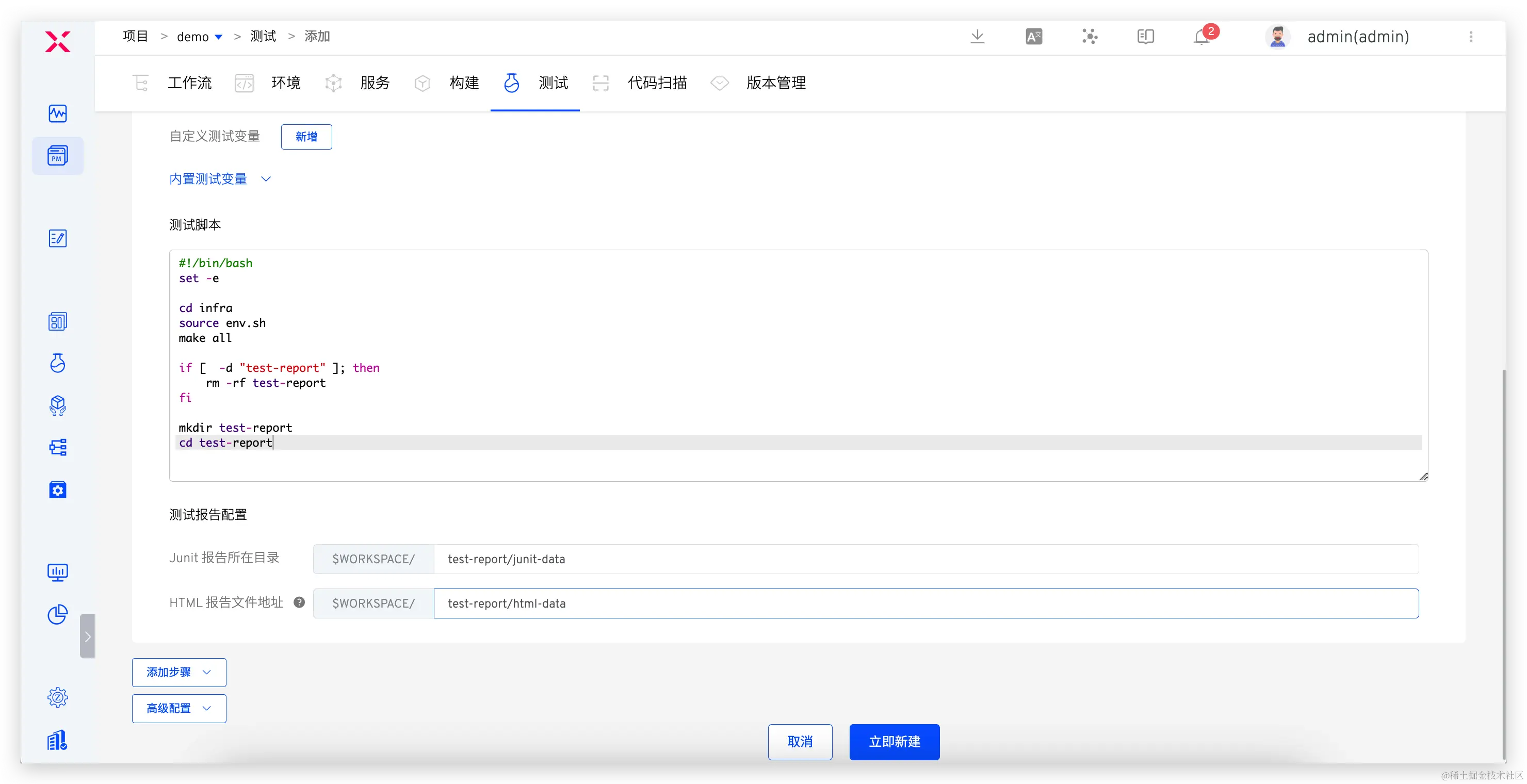Open the three-dot more options menu

tap(1471, 37)
